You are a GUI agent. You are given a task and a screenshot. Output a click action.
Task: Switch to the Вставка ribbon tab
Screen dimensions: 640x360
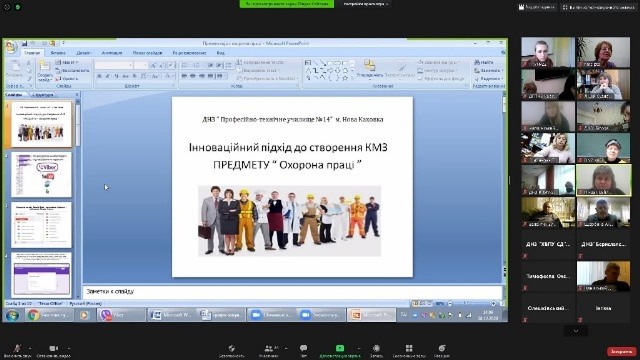click(x=58, y=53)
